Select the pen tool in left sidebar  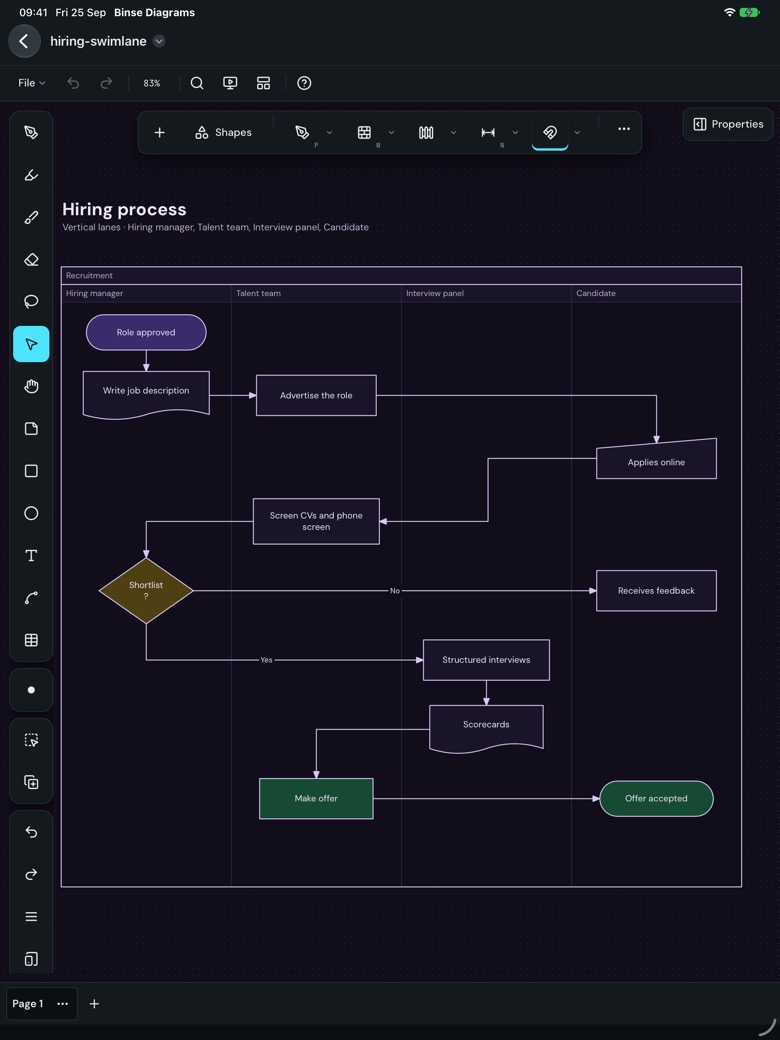click(31, 133)
